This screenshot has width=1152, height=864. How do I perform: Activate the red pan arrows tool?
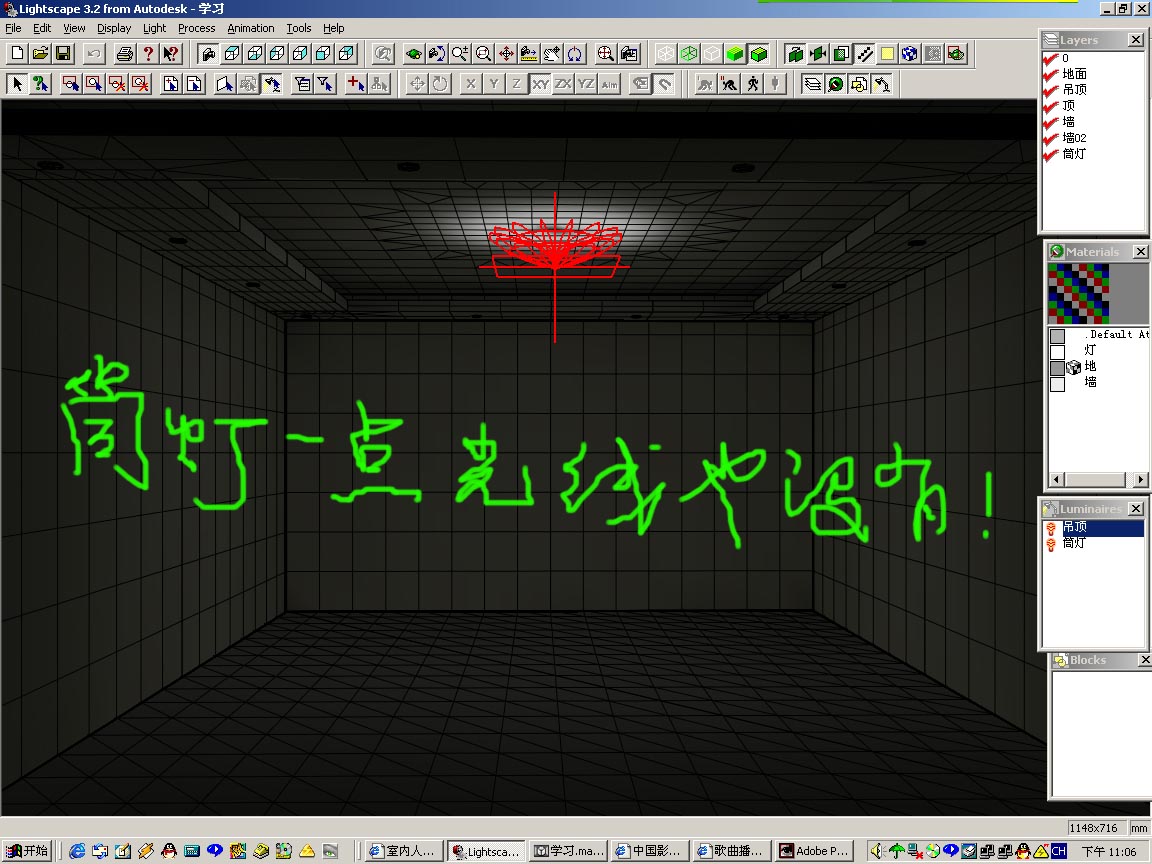(x=506, y=54)
